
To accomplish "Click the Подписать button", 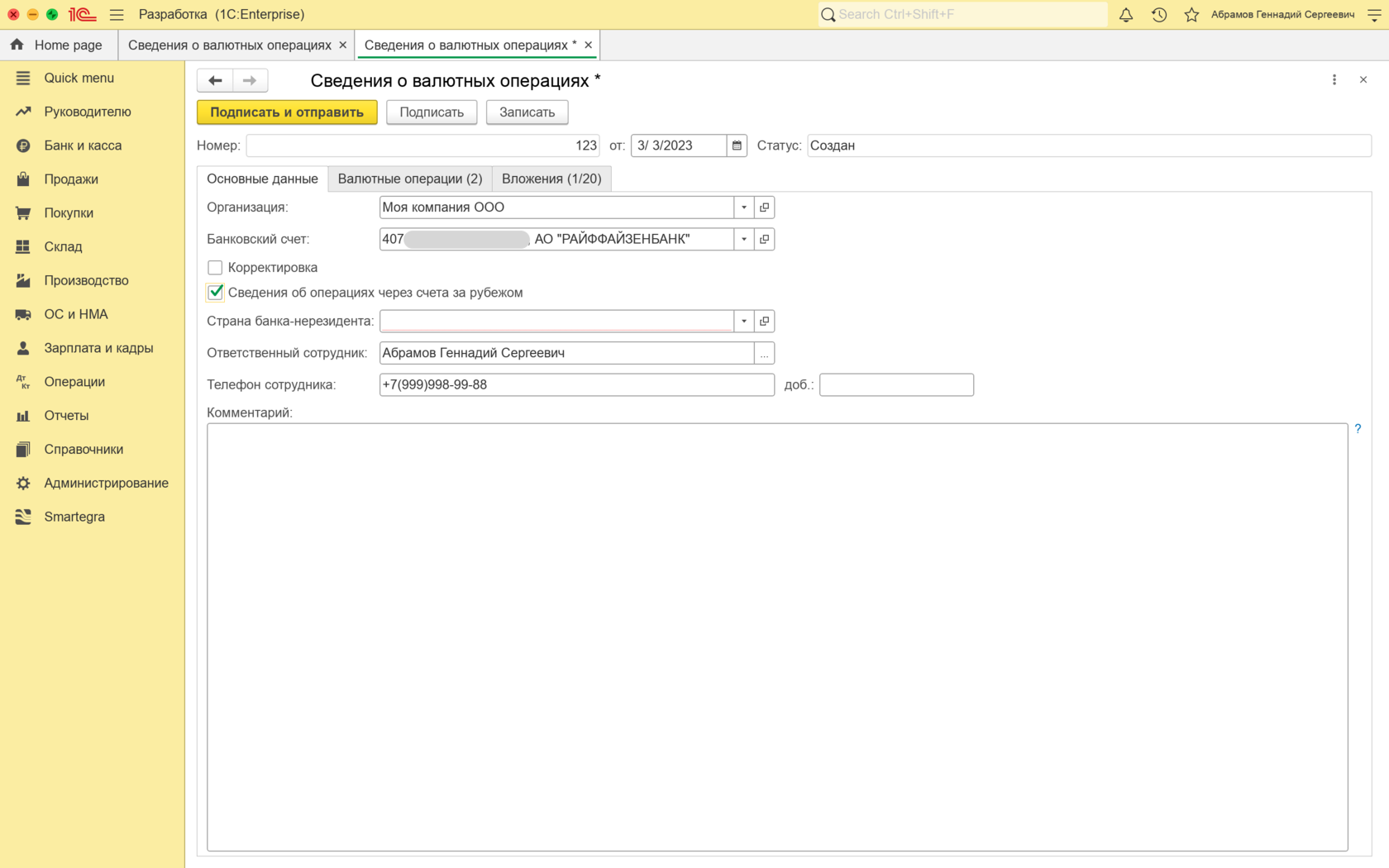I will [x=432, y=112].
